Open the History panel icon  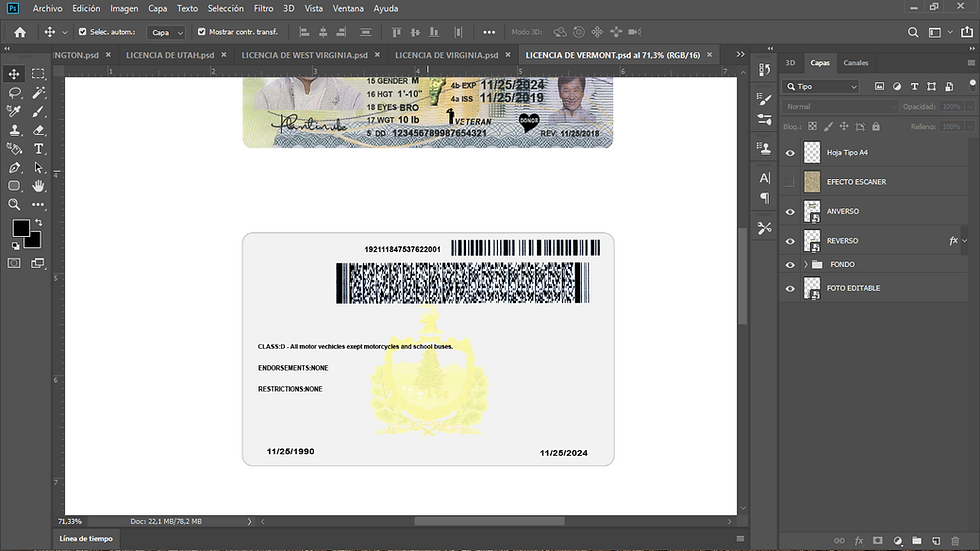pyautogui.click(x=764, y=69)
